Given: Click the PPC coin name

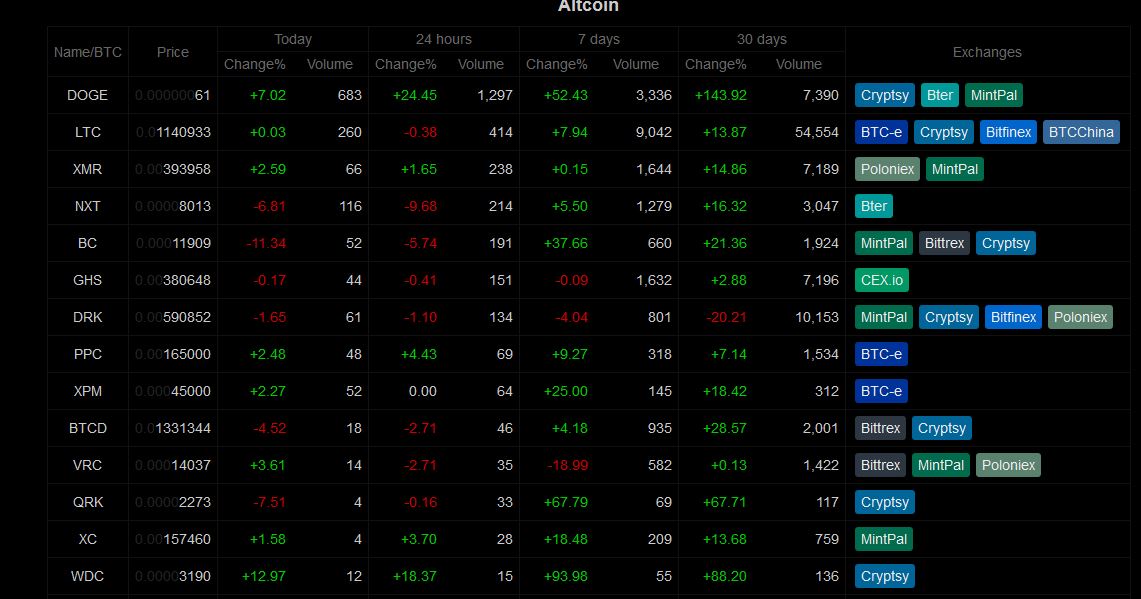Looking at the screenshot, I should (87, 355).
